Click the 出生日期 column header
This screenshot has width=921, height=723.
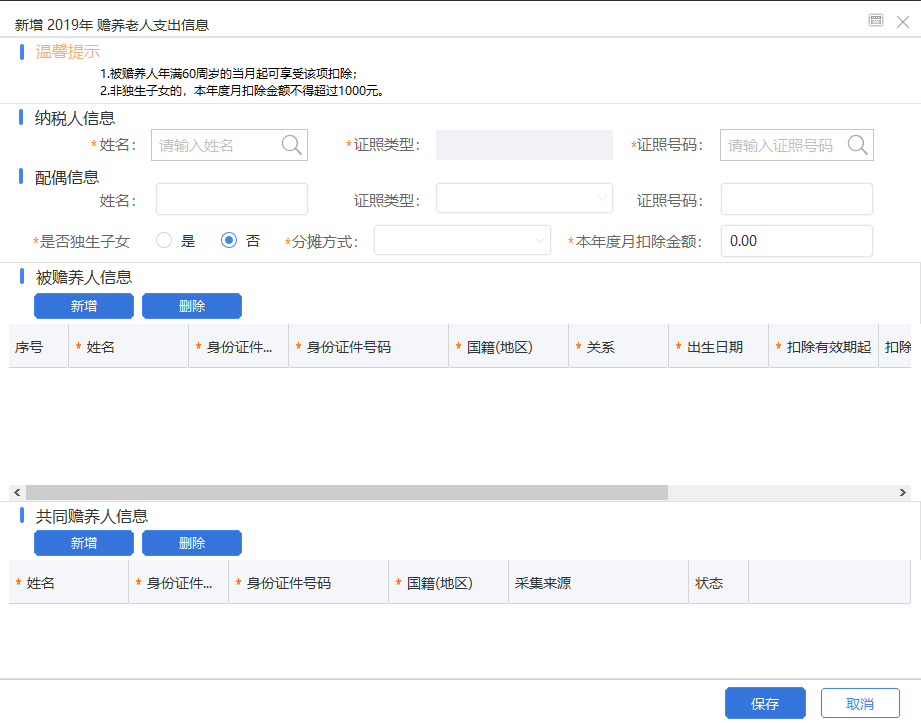click(x=718, y=347)
